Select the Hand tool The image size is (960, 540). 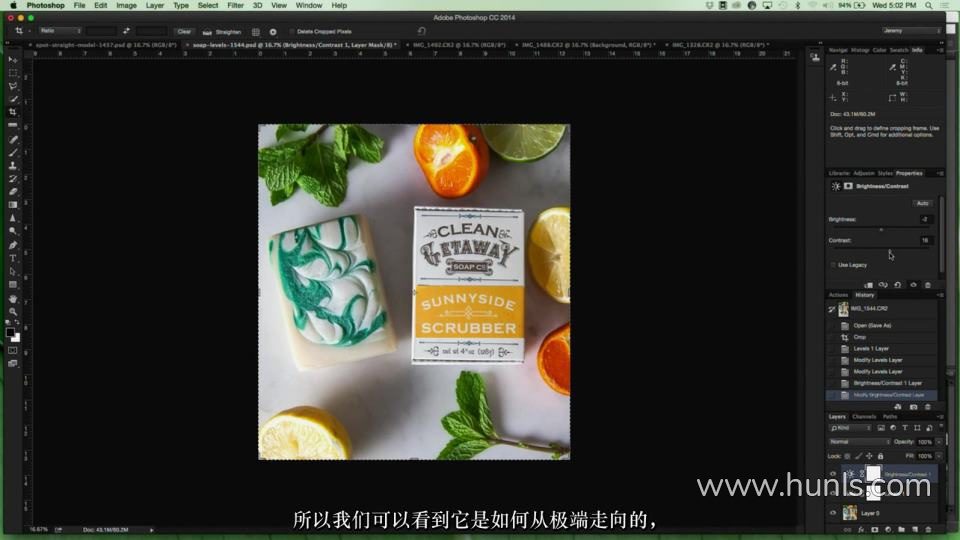13,299
